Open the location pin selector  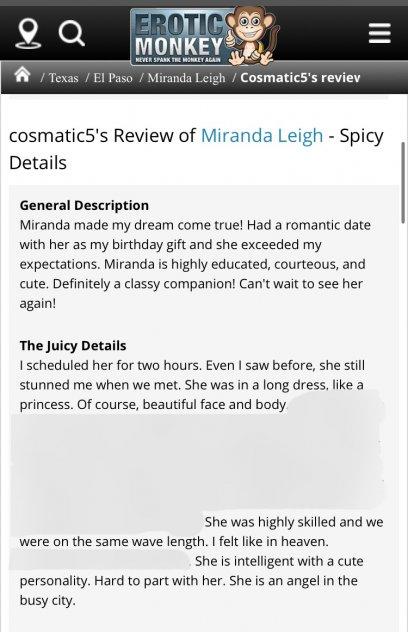[x=27, y=33]
